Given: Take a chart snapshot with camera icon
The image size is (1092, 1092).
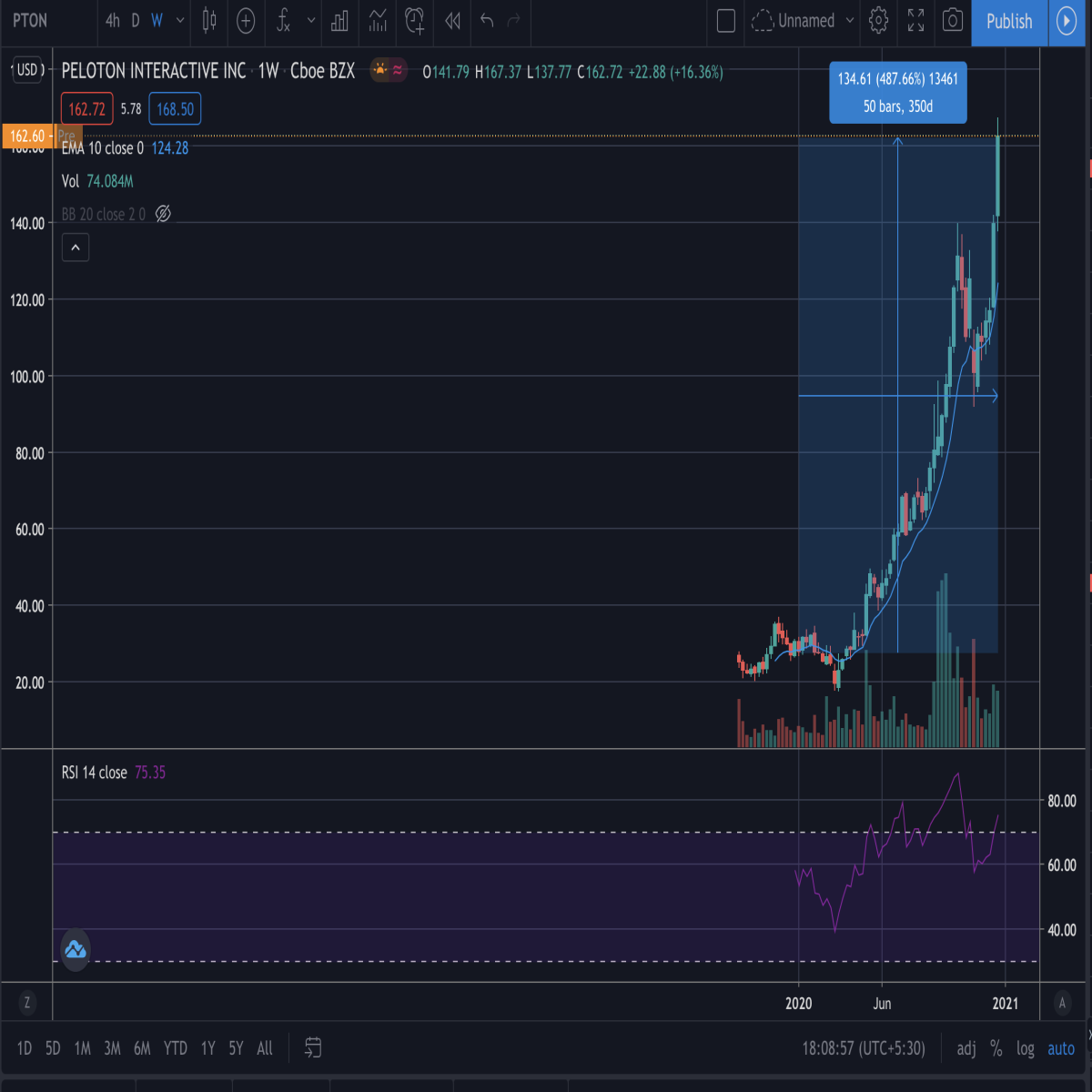Looking at the screenshot, I should coord(953,20).
